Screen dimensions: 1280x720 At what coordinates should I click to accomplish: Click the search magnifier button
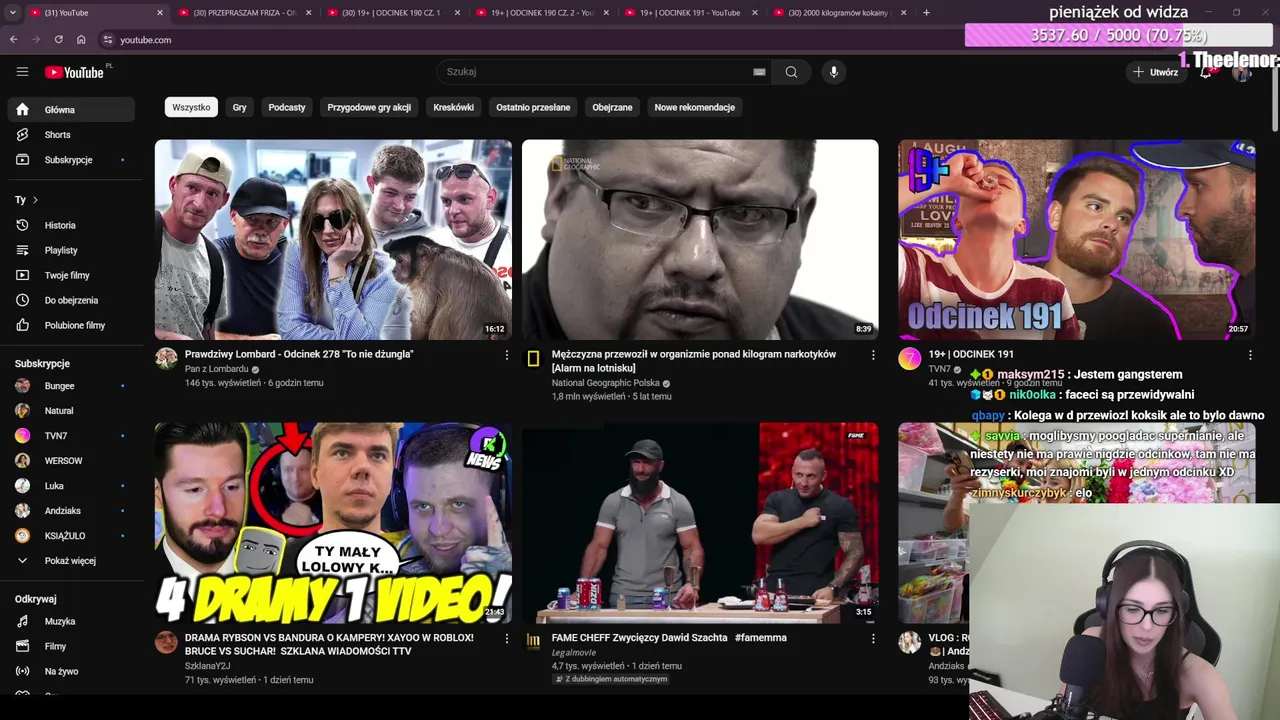(791, 72)
